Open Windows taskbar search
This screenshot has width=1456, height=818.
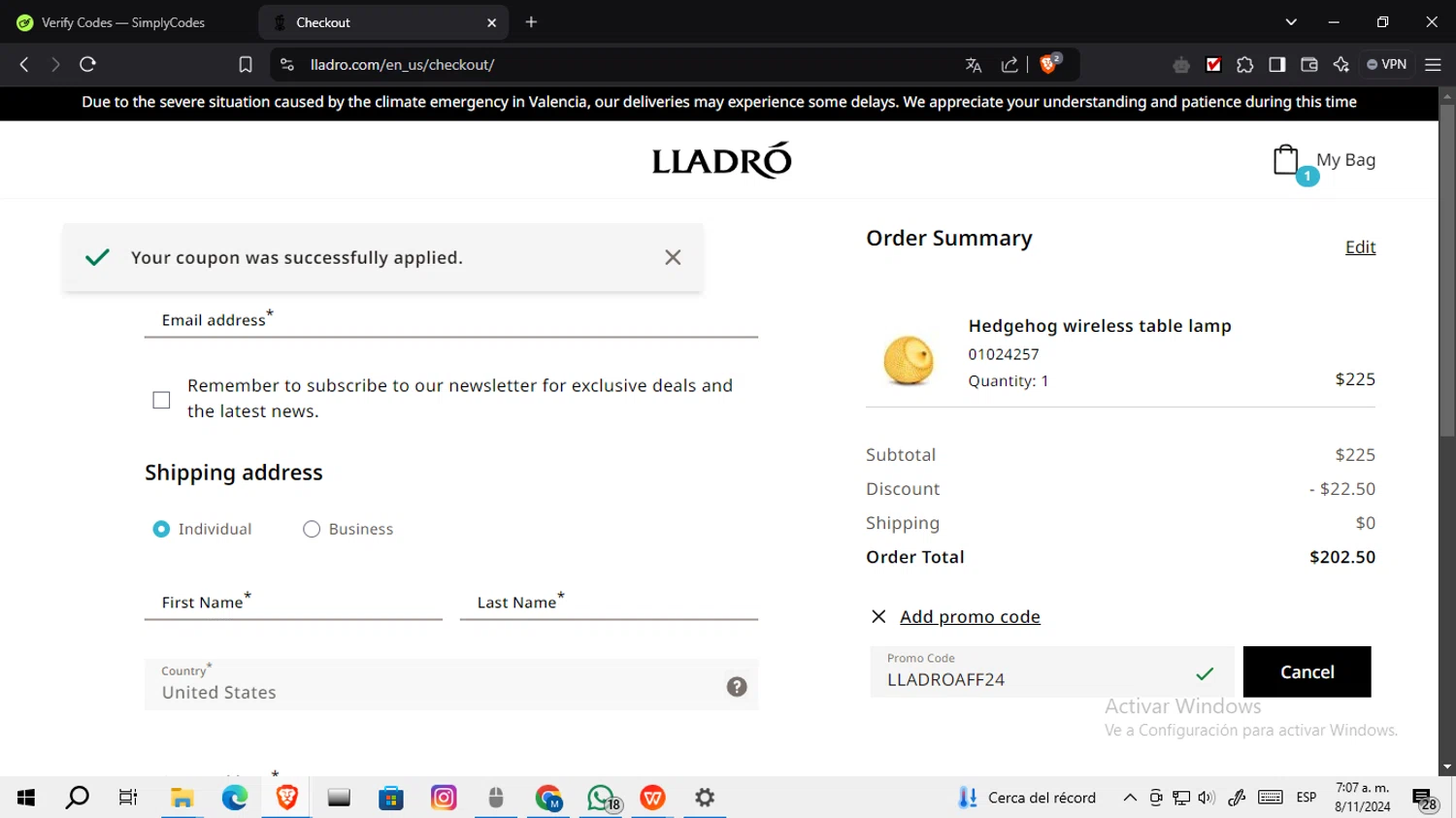[x=78, y=798]
